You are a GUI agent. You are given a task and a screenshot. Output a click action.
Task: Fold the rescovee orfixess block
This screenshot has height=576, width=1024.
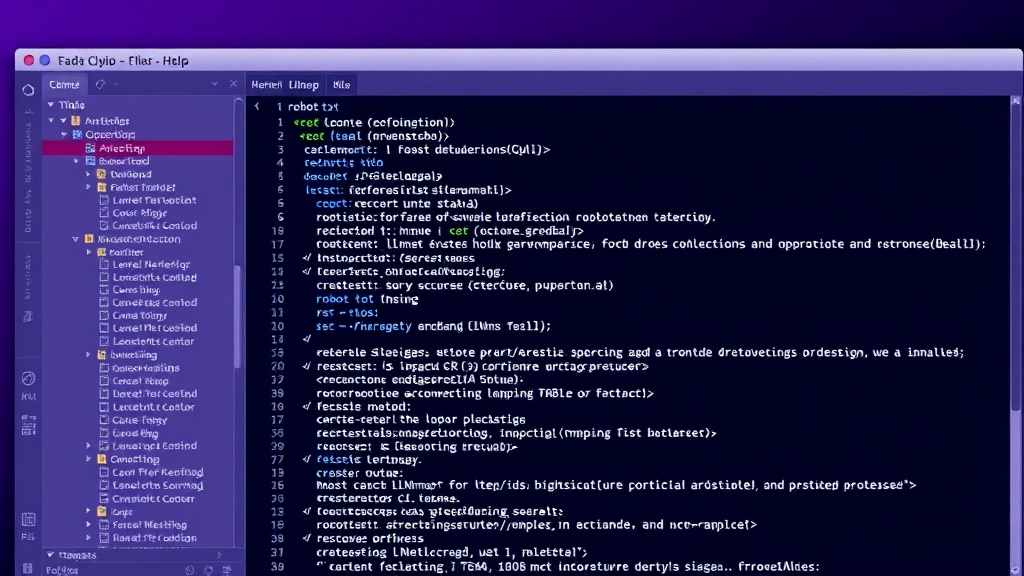click(x=307, y=539)
